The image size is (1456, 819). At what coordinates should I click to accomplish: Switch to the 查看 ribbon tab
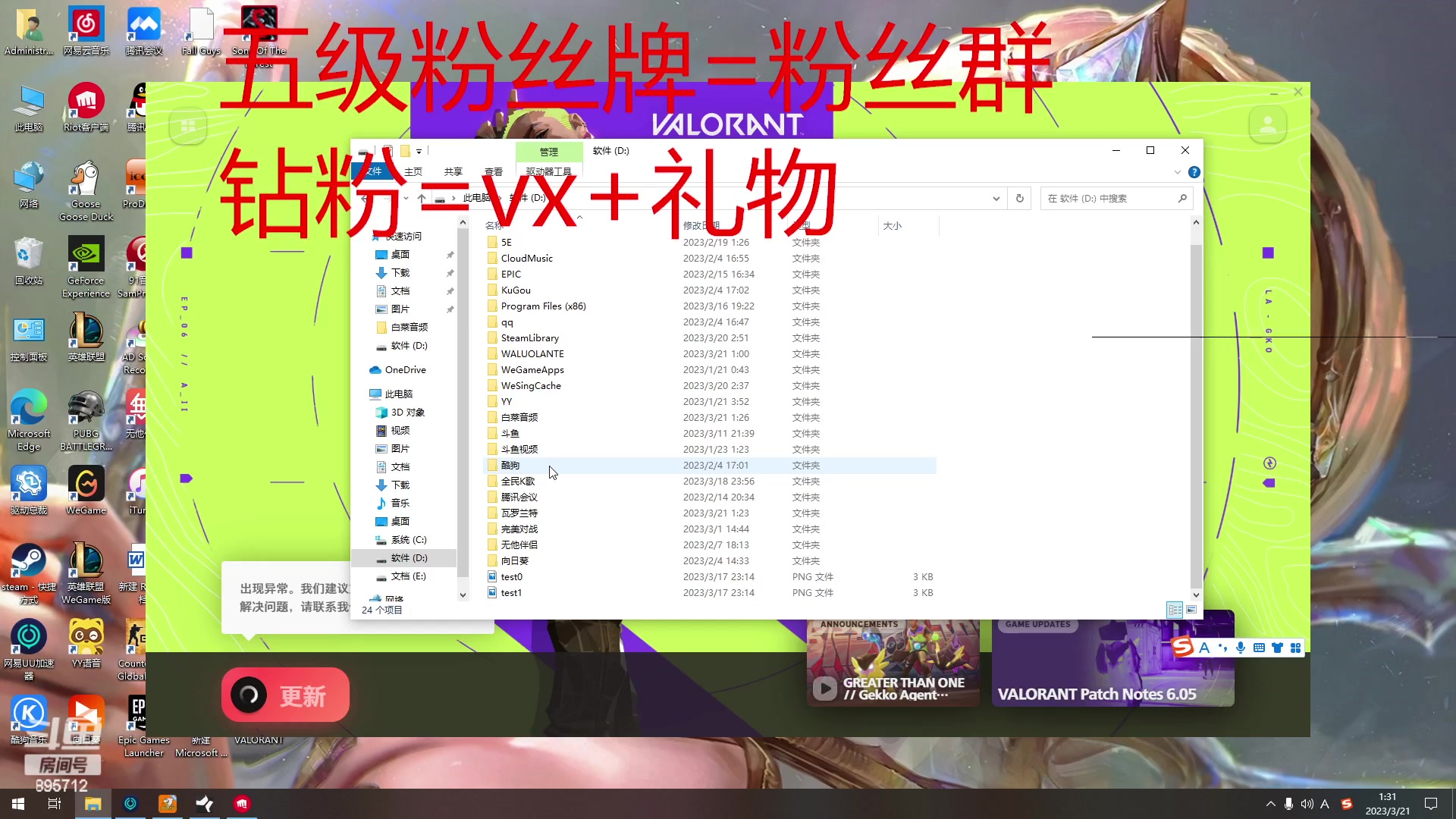(494, 171)
